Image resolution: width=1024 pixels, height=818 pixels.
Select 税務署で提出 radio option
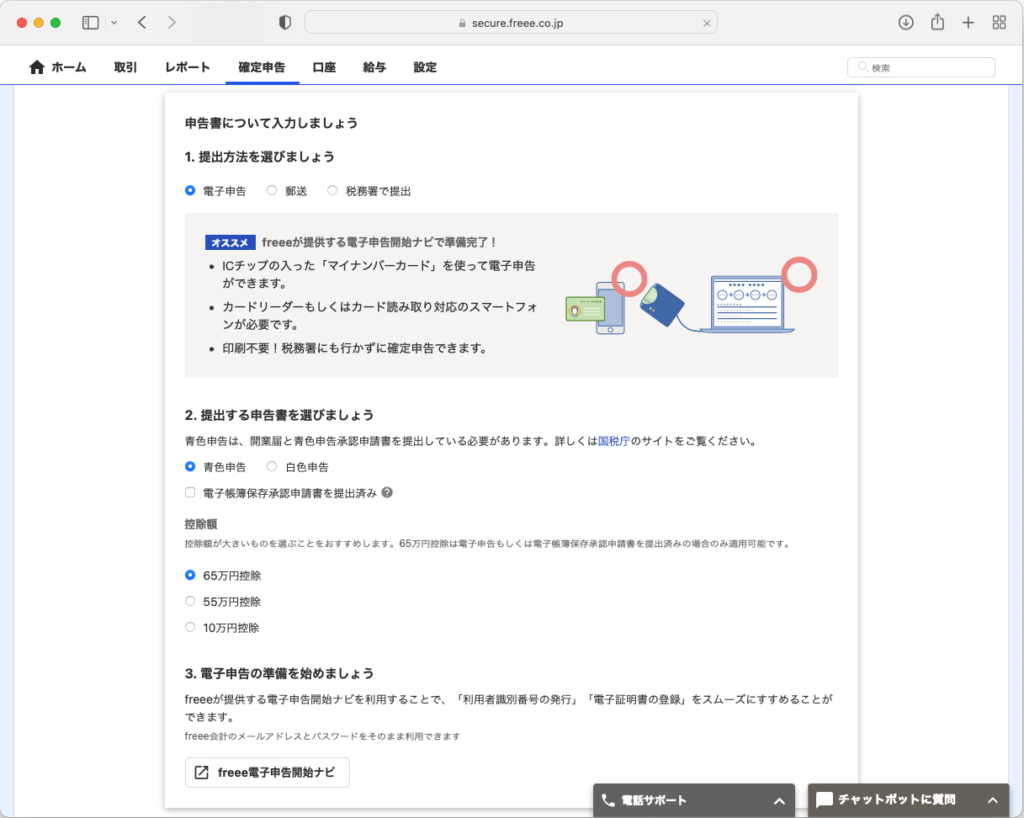pos(332,191)
